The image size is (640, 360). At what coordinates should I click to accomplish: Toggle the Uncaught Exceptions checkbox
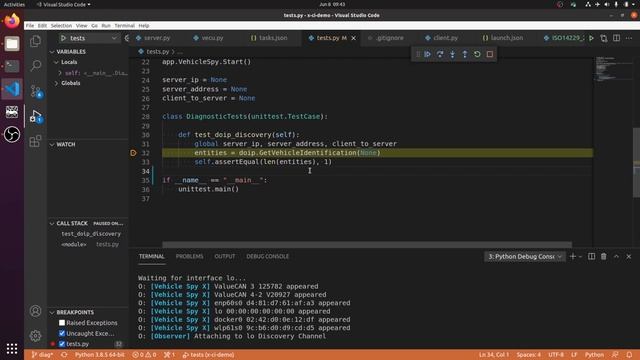[x=62, y=333]
